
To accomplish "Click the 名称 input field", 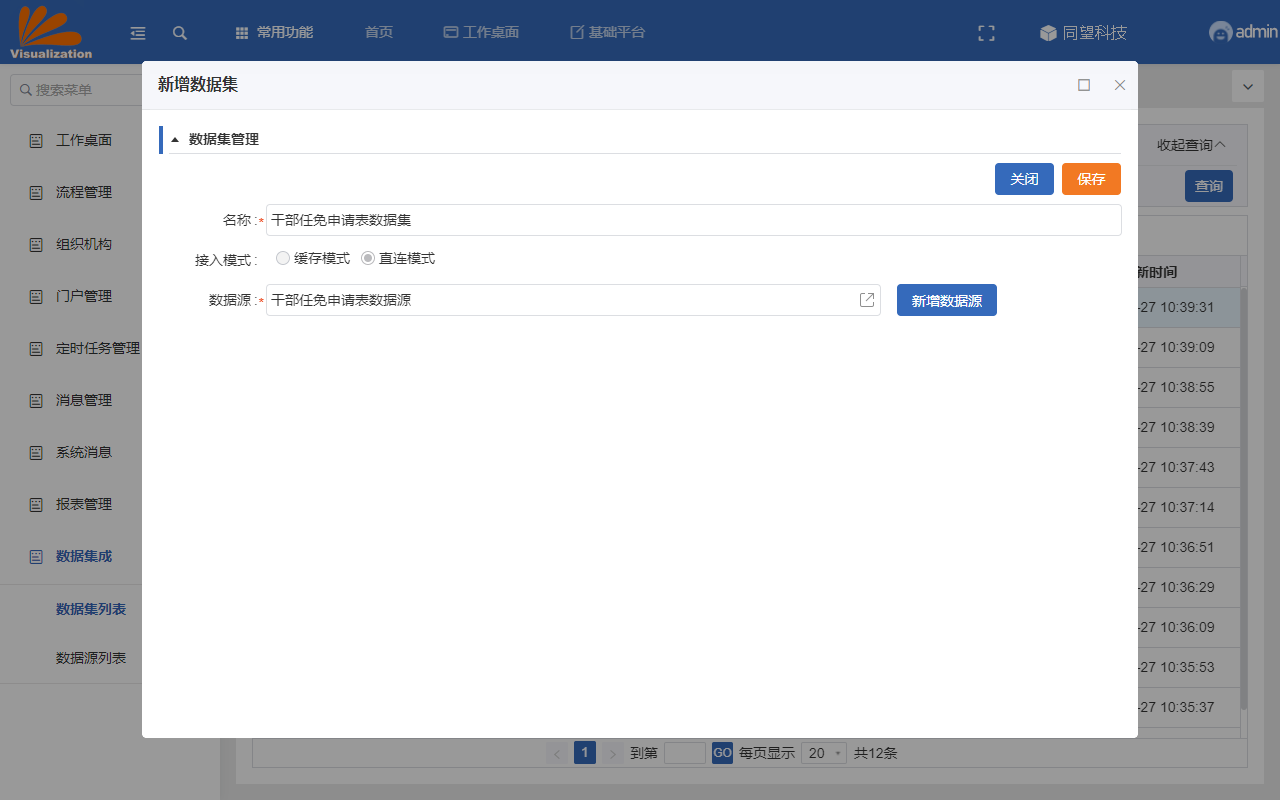I will coord(693,220).
